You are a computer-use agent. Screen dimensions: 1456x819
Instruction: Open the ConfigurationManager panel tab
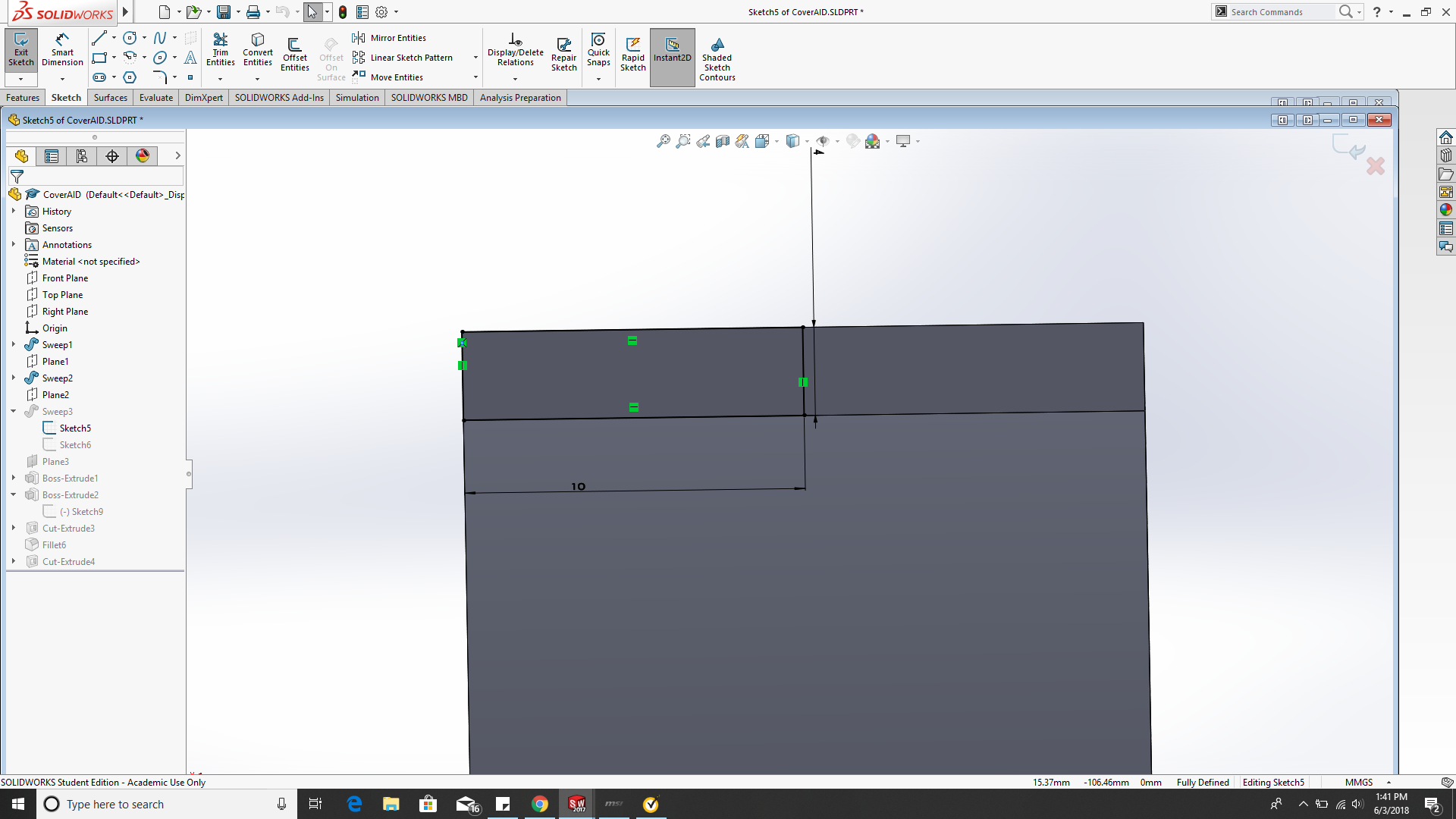(x=82, y=156)
